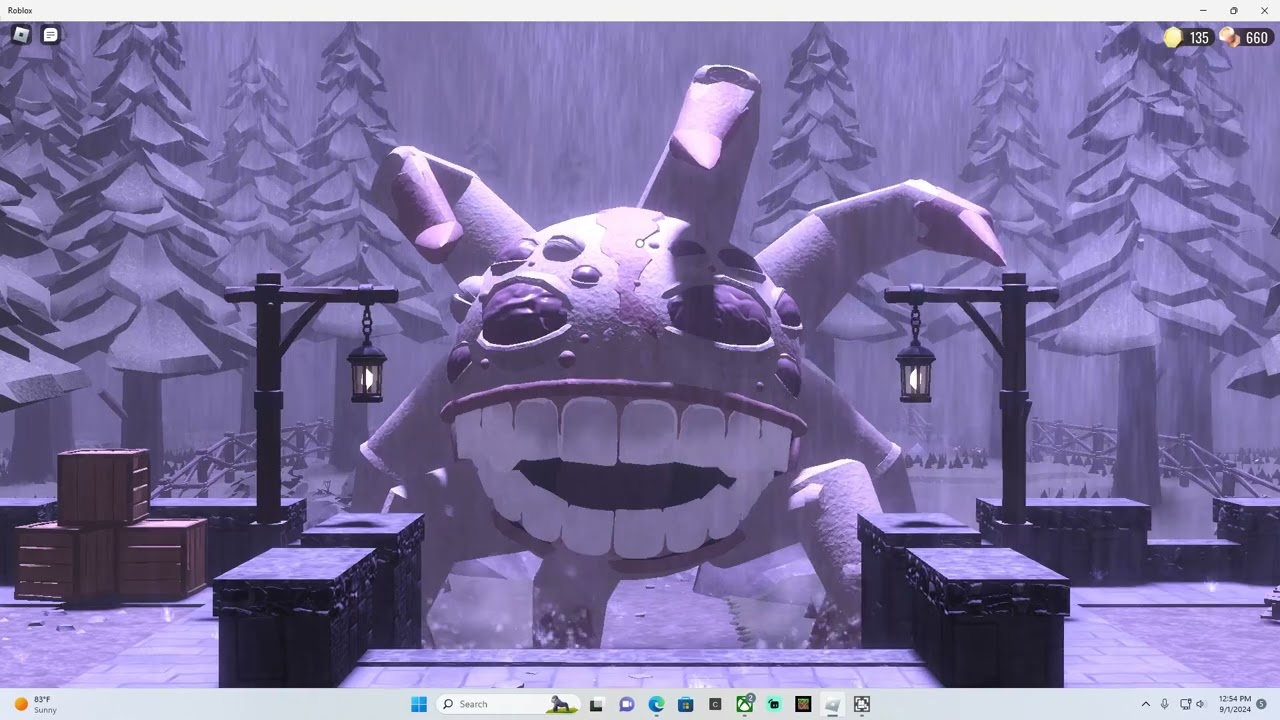Open the Xbox app on taskbar
The width and height of the screenshot is (1280, 720).
744,704
